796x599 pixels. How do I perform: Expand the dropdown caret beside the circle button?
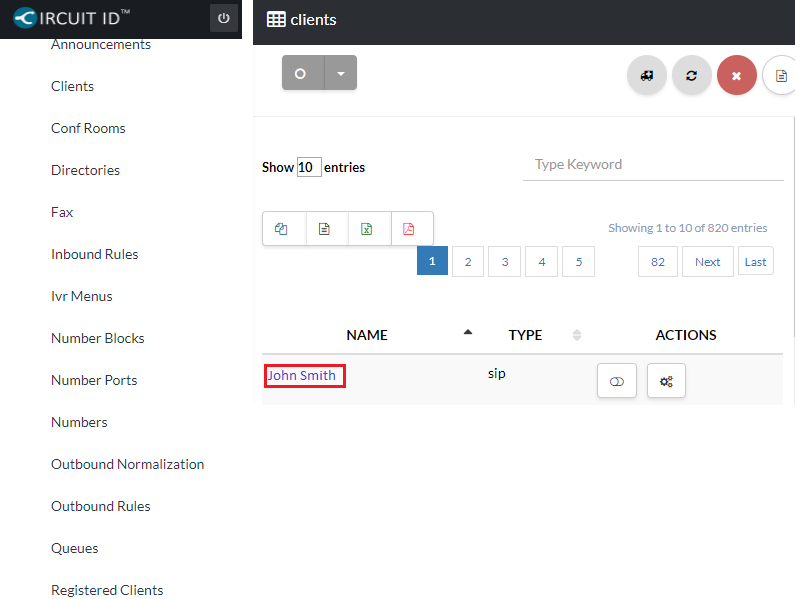coord(340,73)
